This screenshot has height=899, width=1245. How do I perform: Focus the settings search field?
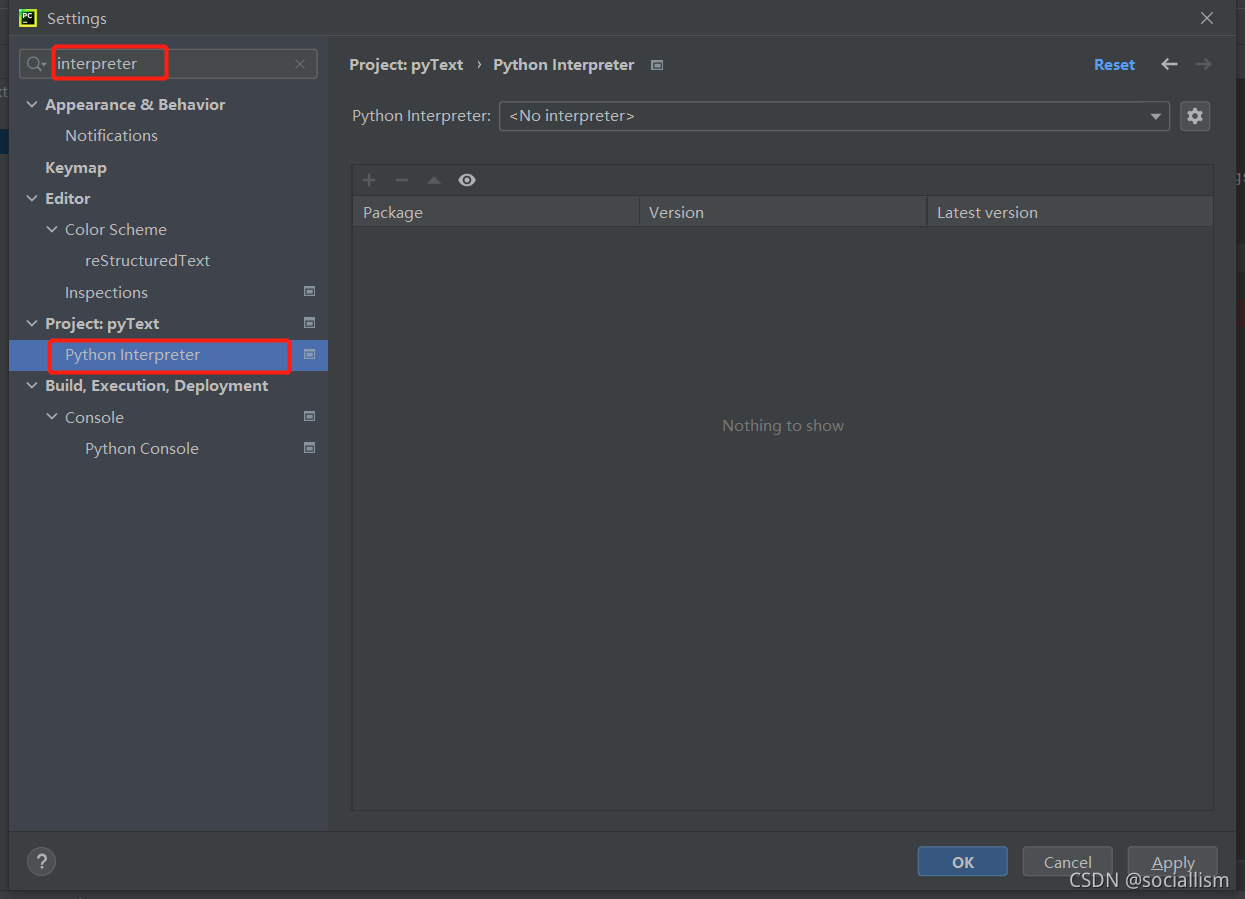coord(170,64)
